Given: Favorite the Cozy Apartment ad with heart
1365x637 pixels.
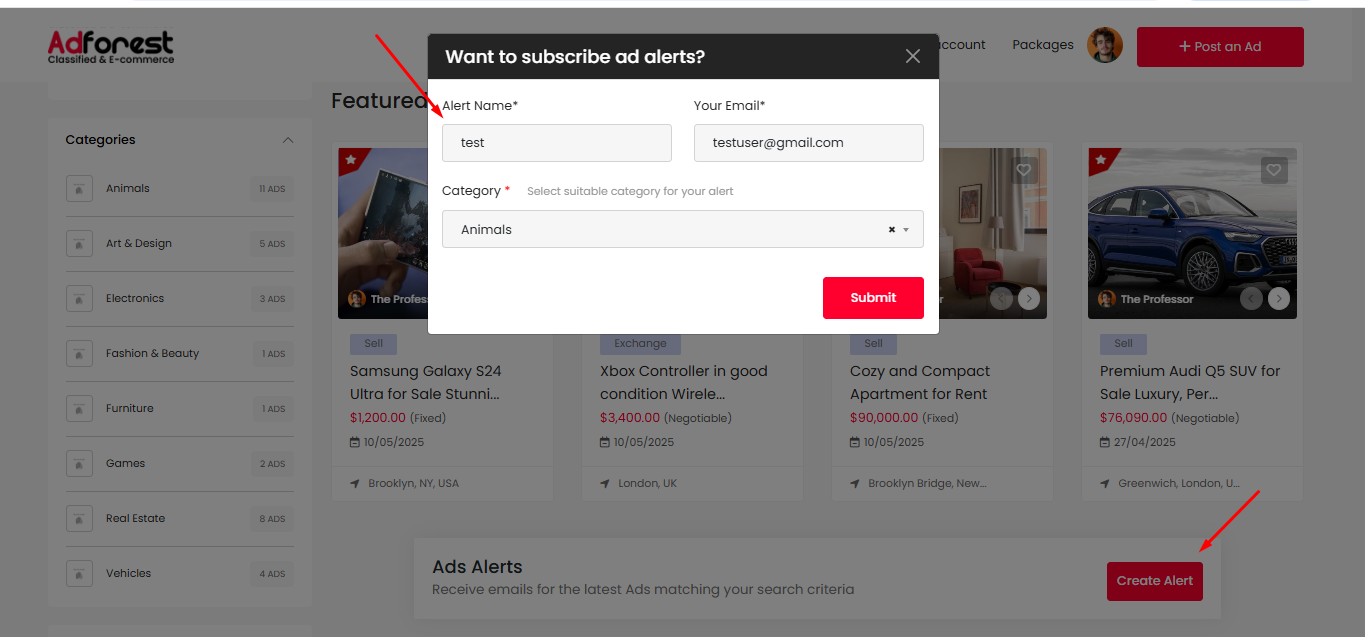Looking at the screenshot, I should [x=1023, y=170].
